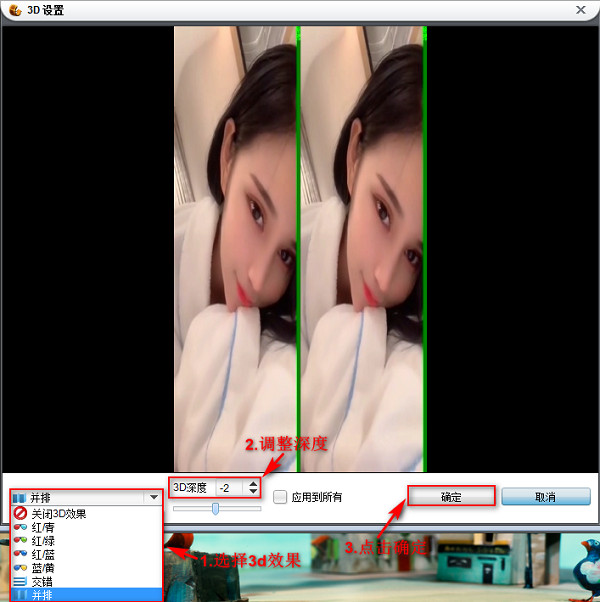The width and height of the screenshot is (600, 602).
Task: Select the 红/青 3D option
Action: coord(87,527)
